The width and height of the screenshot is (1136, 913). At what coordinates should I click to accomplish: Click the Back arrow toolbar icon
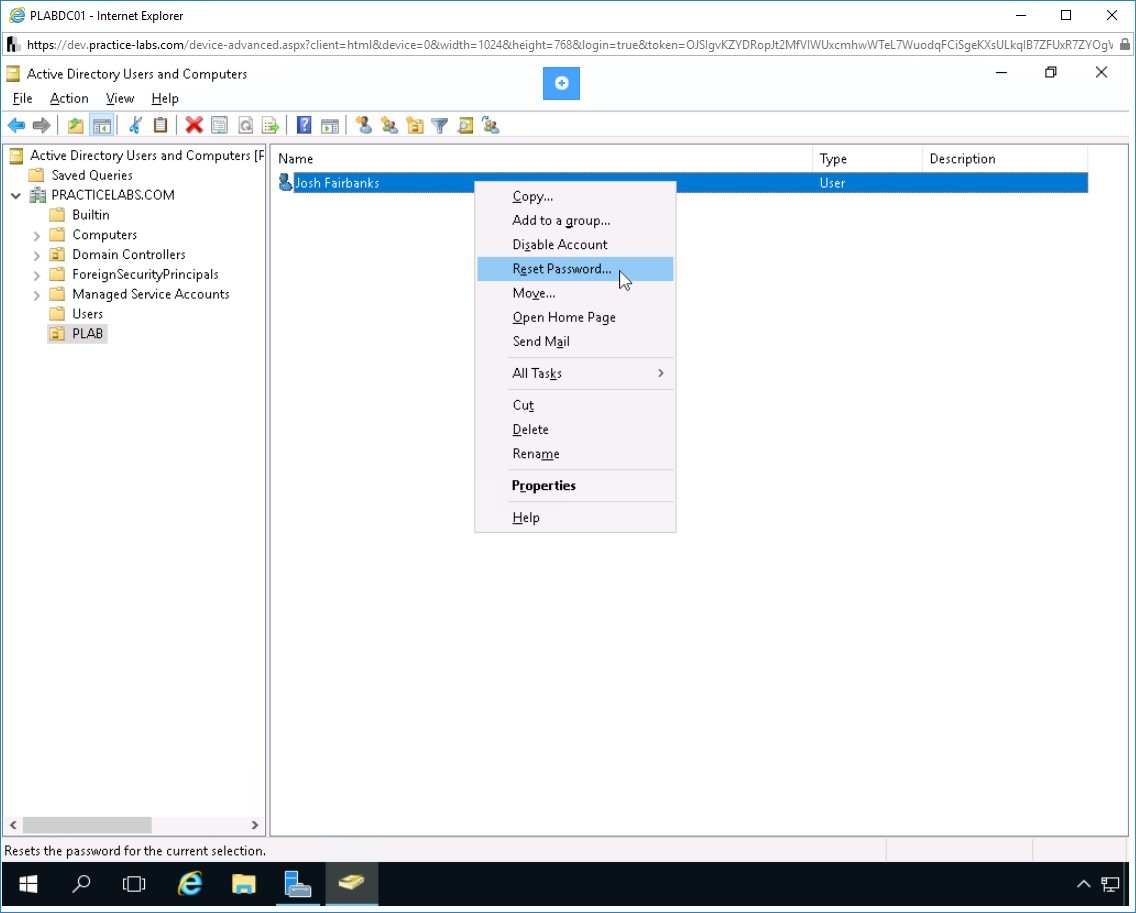(x=16, y=125)
